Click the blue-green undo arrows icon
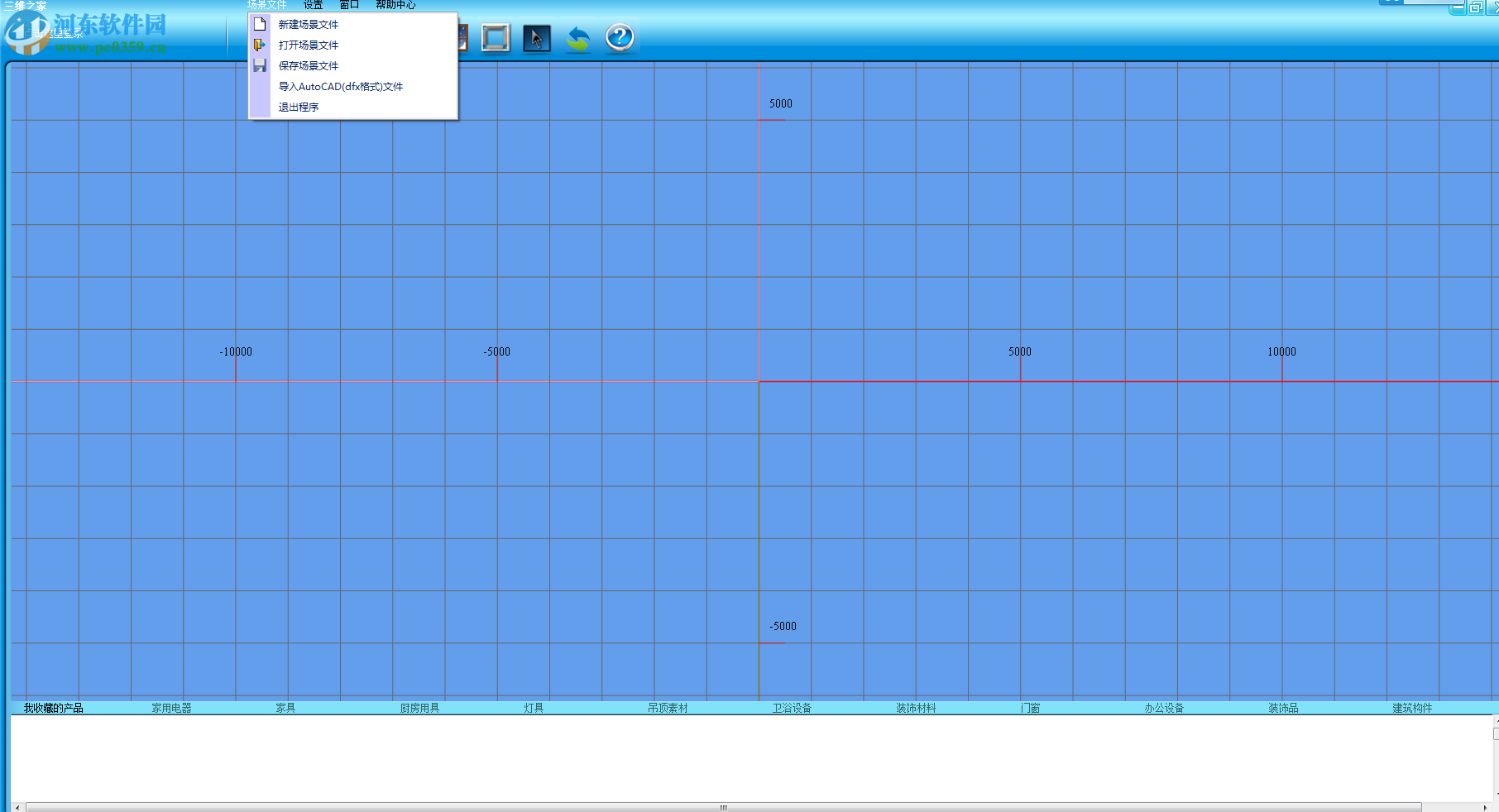Viewport: 1499px width, 812px height. point(578,38)
